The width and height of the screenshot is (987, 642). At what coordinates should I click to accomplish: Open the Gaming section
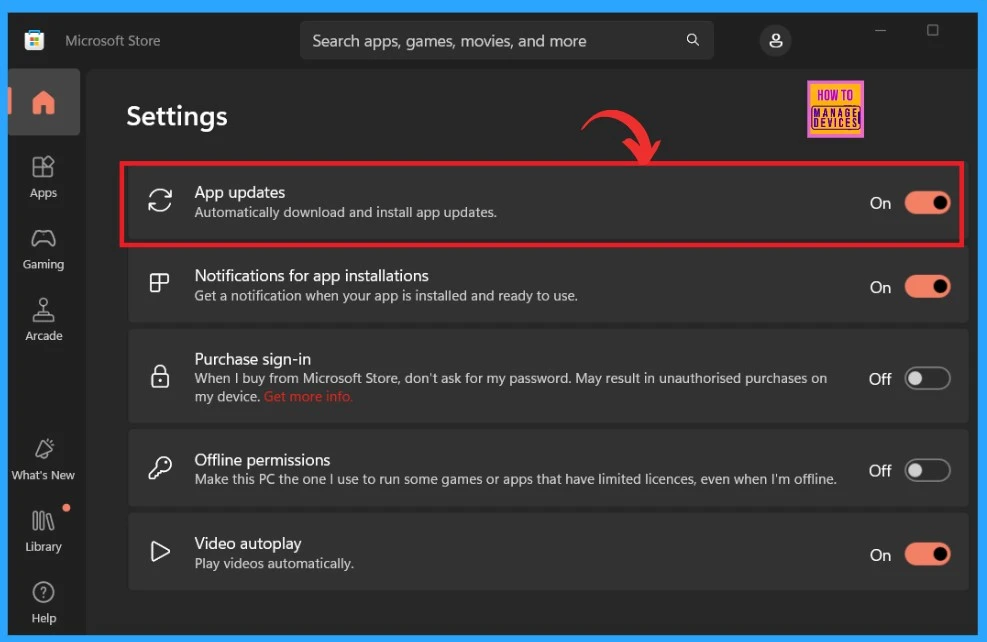click(x=43, y=249)
